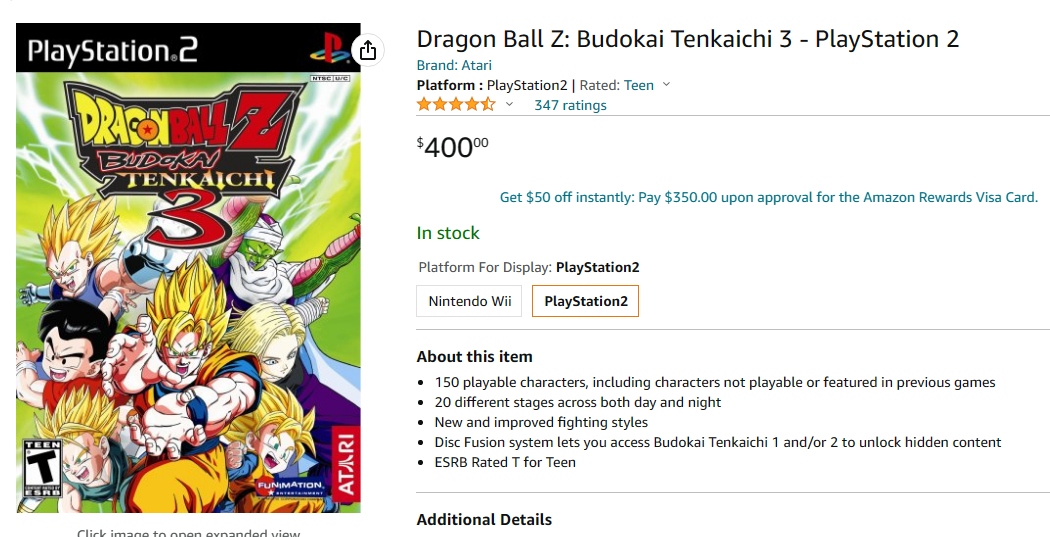The image size is (1050, 537).
Task: Expand the star ratings breakdown chevron
Action: tap(509, 105)
